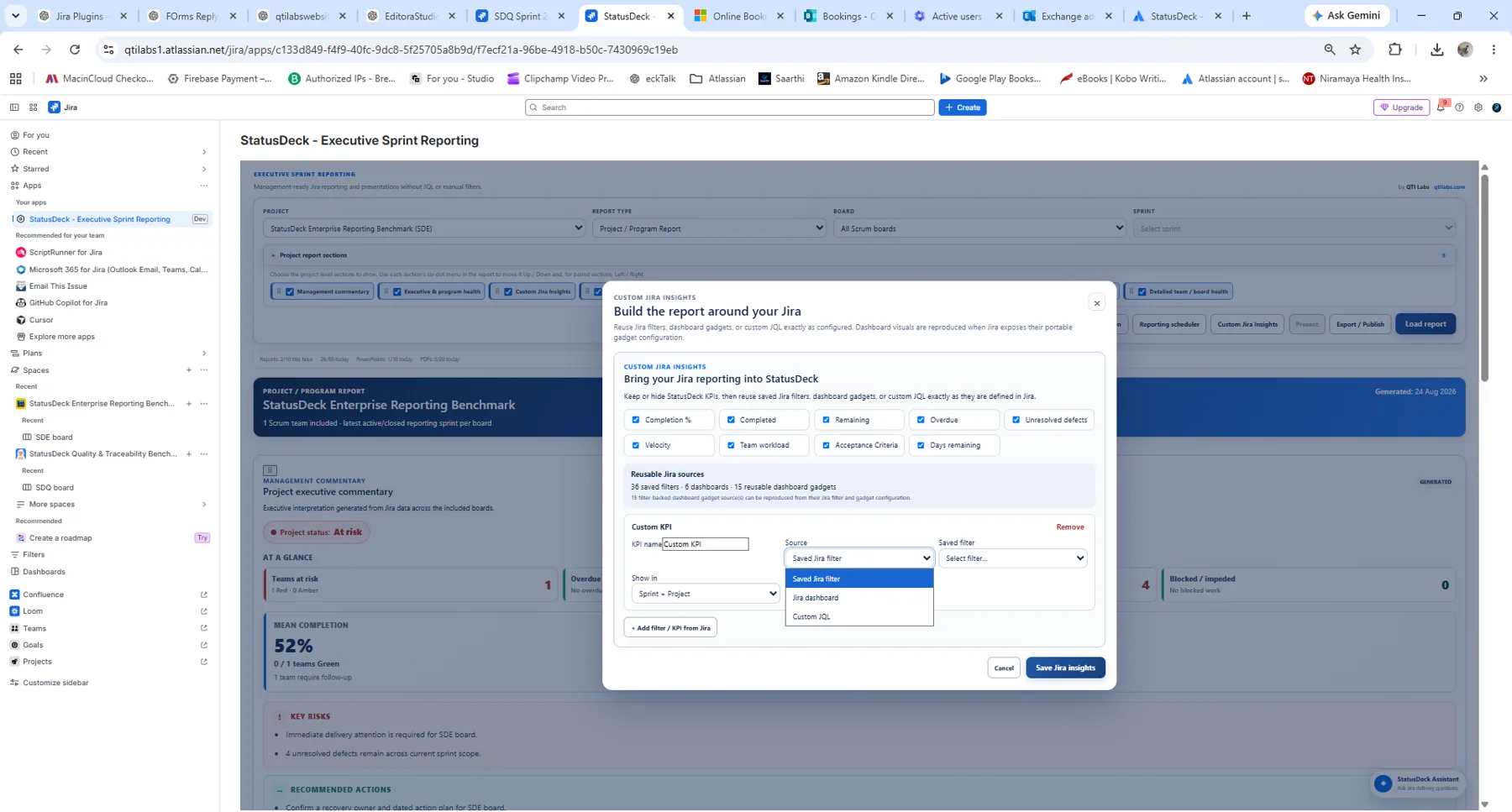This screenshot has height=812, width=1512.
Task: Open the Project dropdown
Action: (x=423, y=228)
